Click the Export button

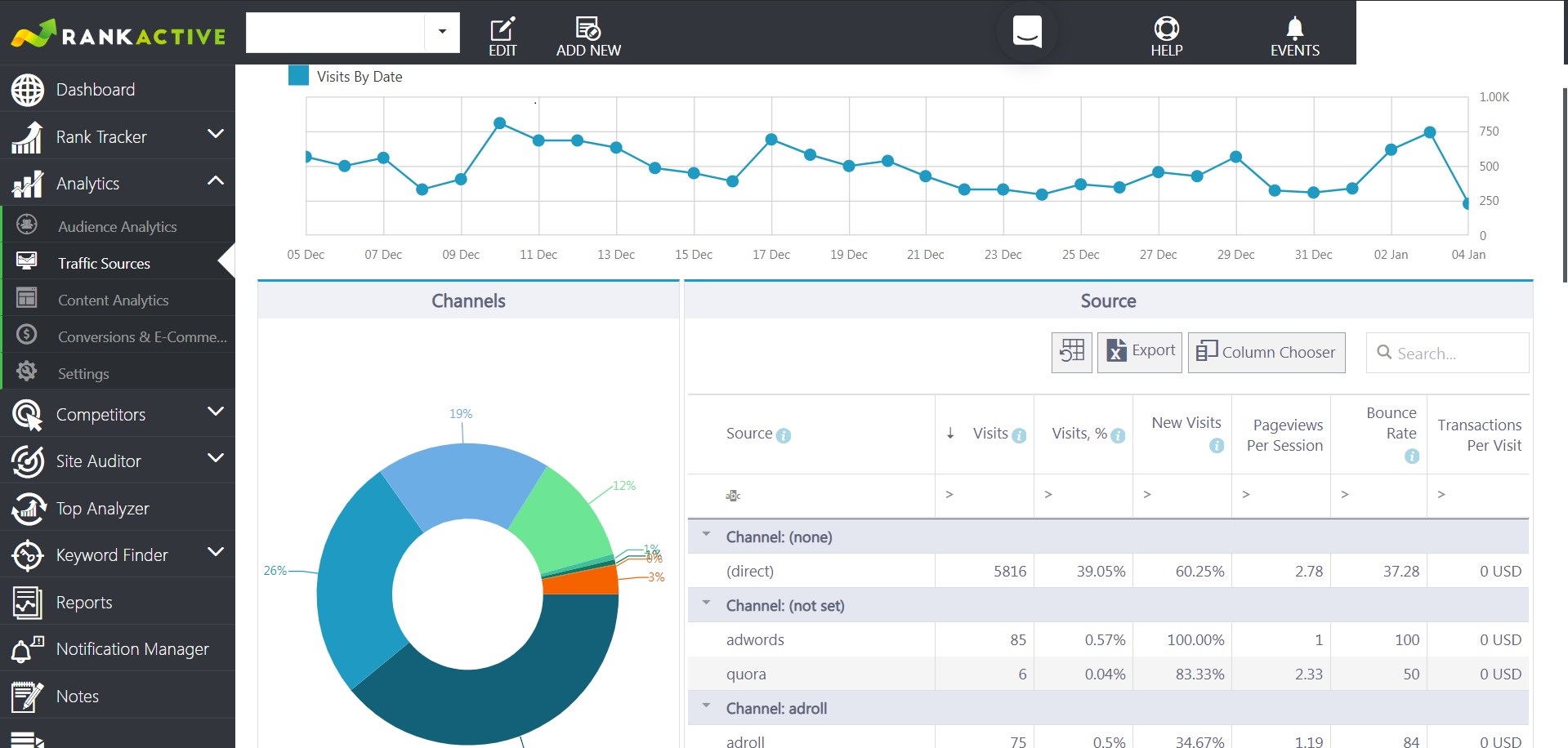pyautogui.click(x=1139, y=352)
